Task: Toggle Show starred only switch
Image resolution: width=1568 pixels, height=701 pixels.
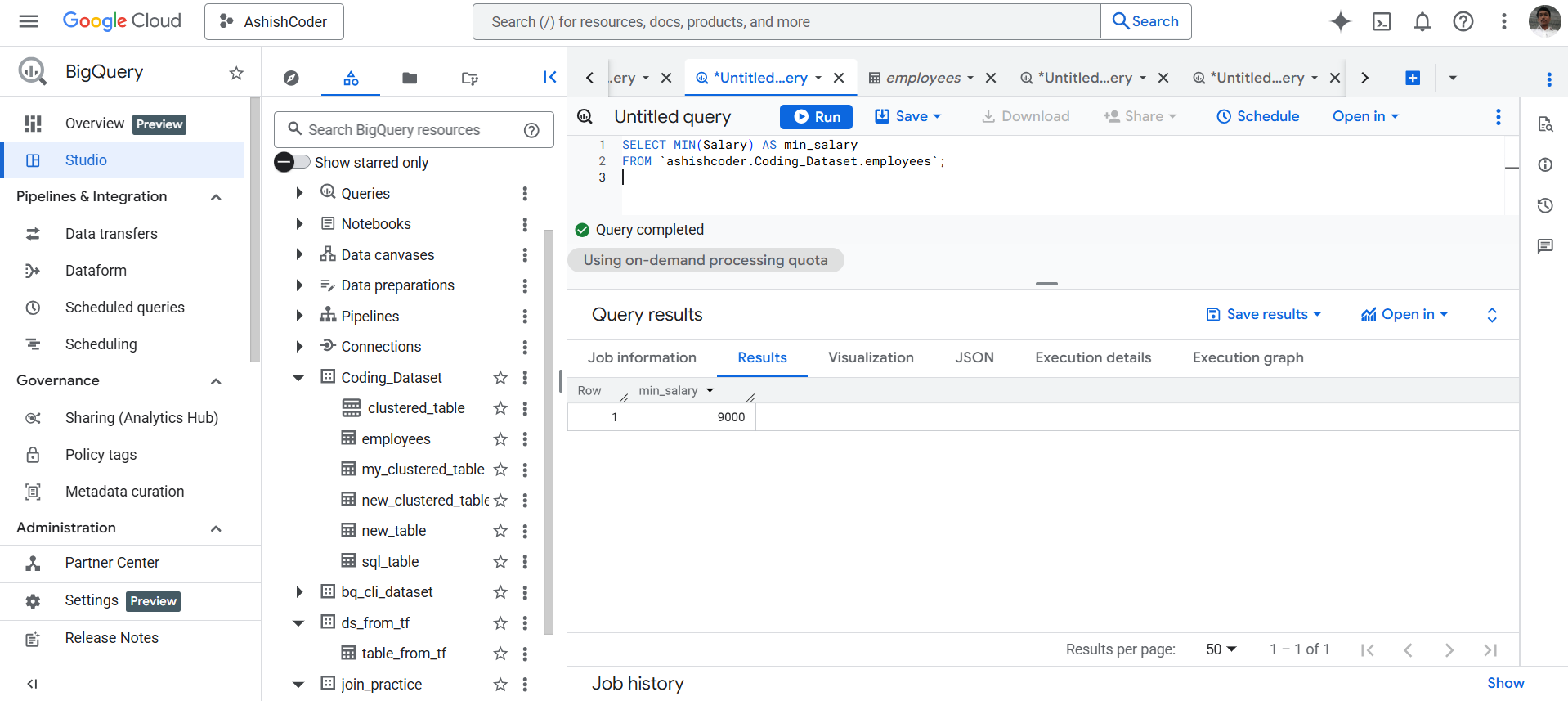Action: (x=292, y=162)
